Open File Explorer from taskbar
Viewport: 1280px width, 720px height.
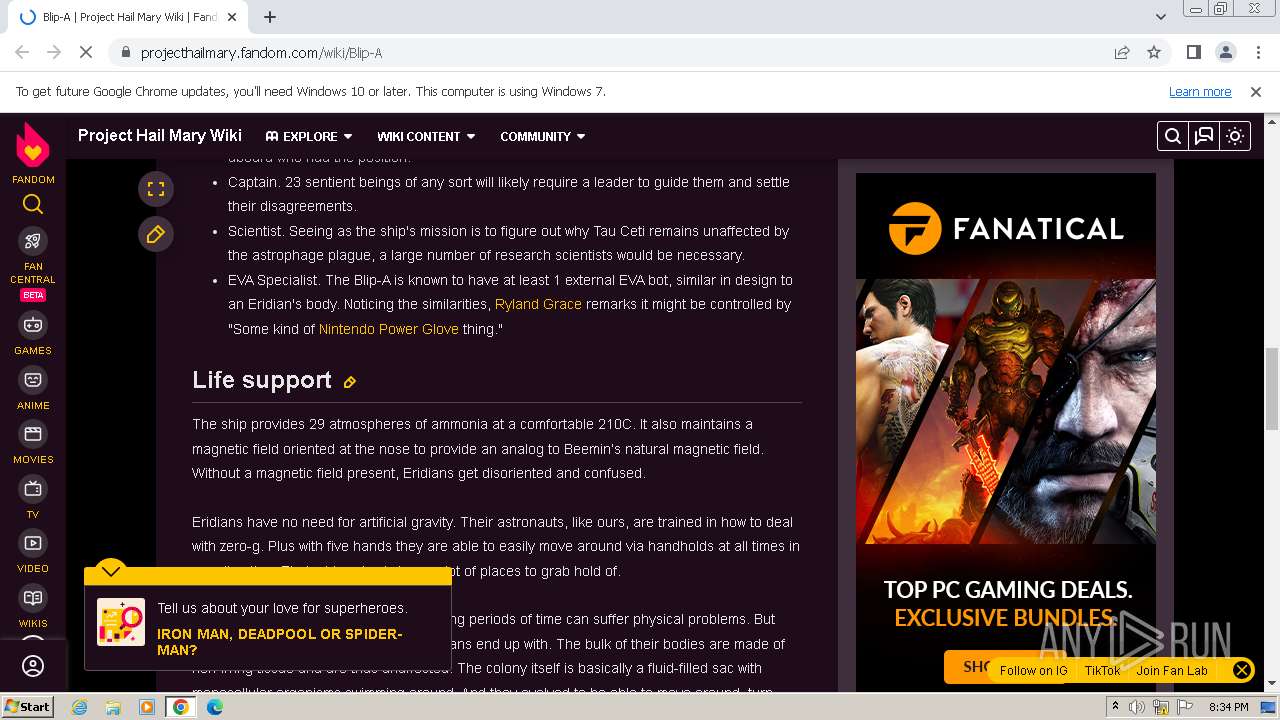[x=113, y=707]
